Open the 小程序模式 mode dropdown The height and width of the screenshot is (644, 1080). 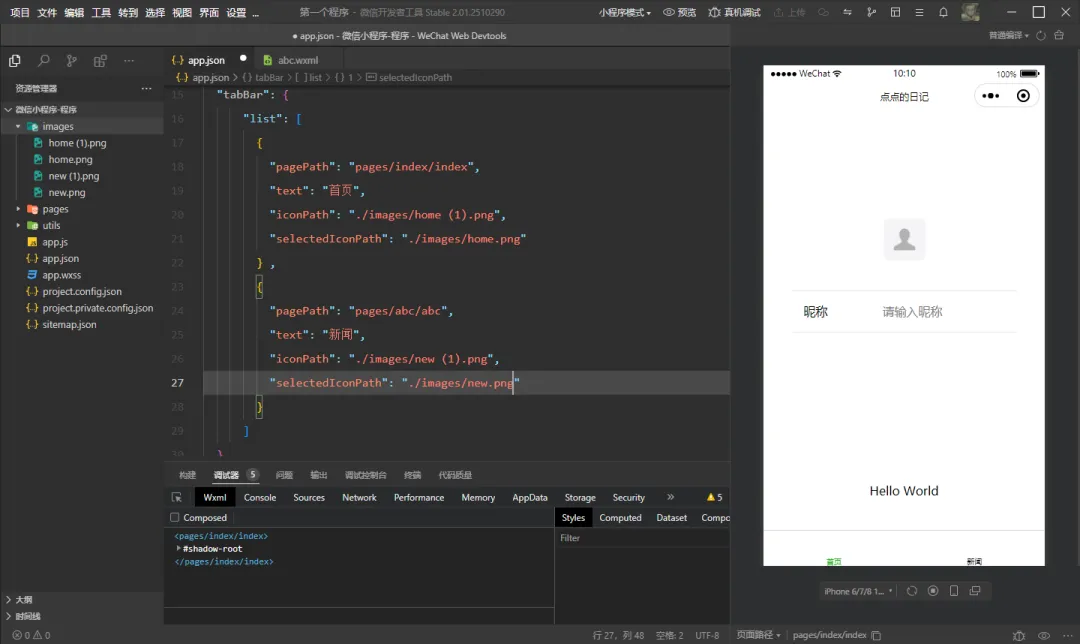(625, 12)
